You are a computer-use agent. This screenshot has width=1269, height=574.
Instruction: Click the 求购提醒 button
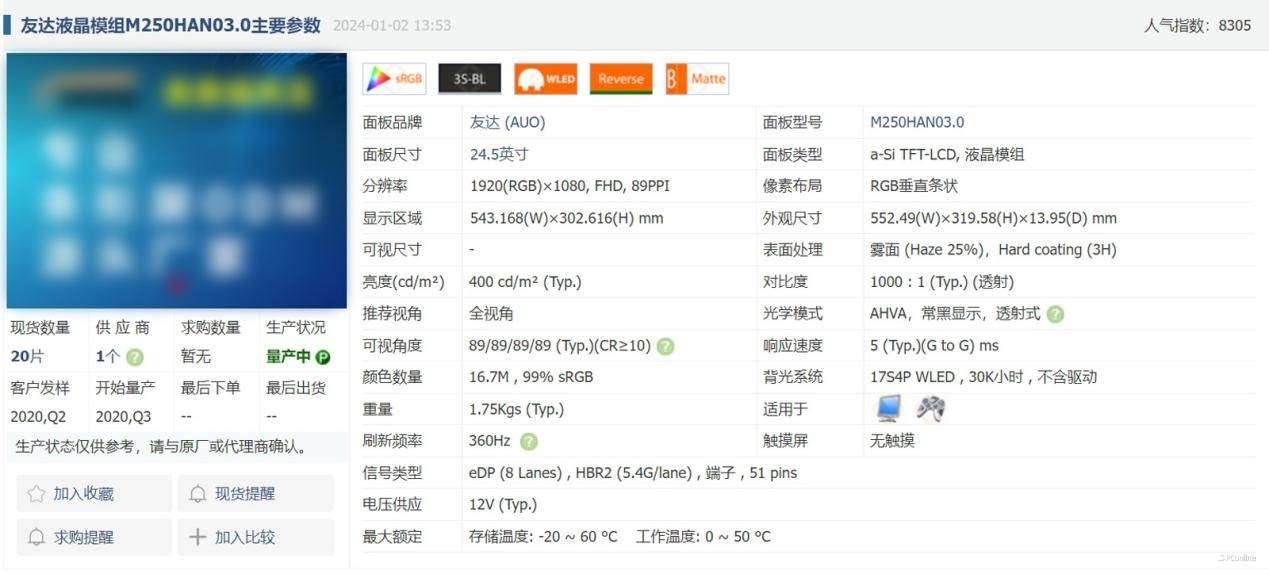pyautogui.click(x=94, y=537)
